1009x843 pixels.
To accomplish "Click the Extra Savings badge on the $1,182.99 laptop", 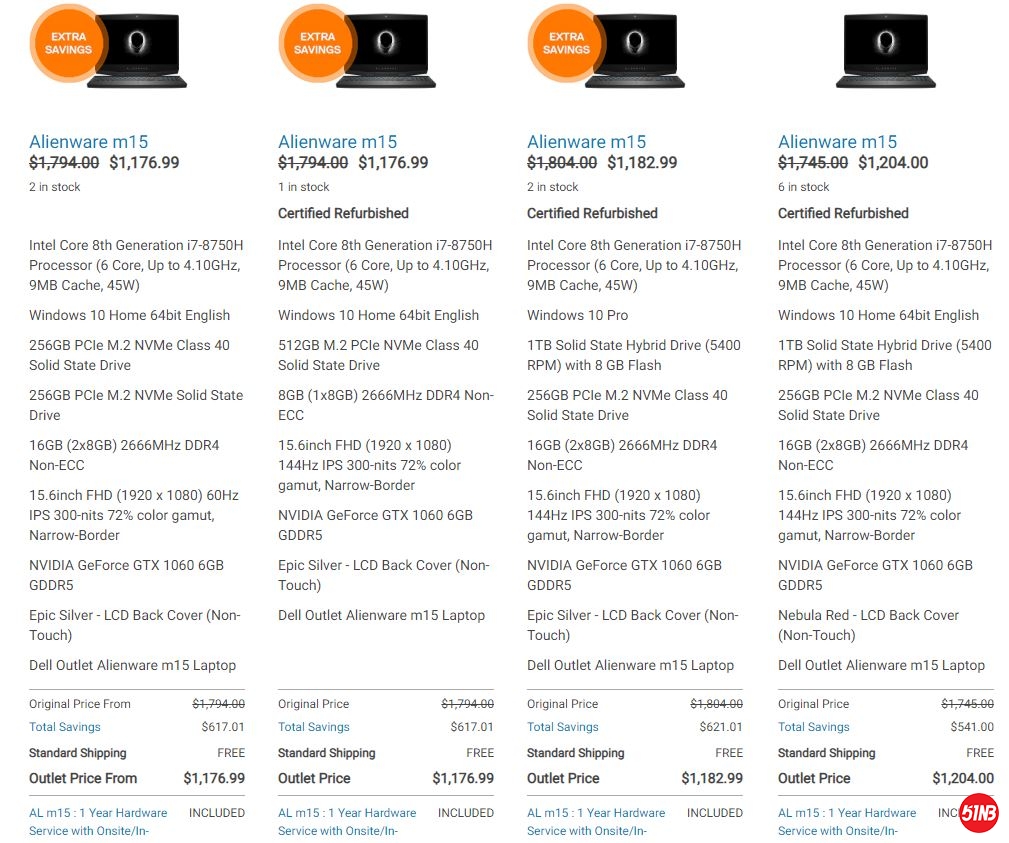I will (566, 42).
